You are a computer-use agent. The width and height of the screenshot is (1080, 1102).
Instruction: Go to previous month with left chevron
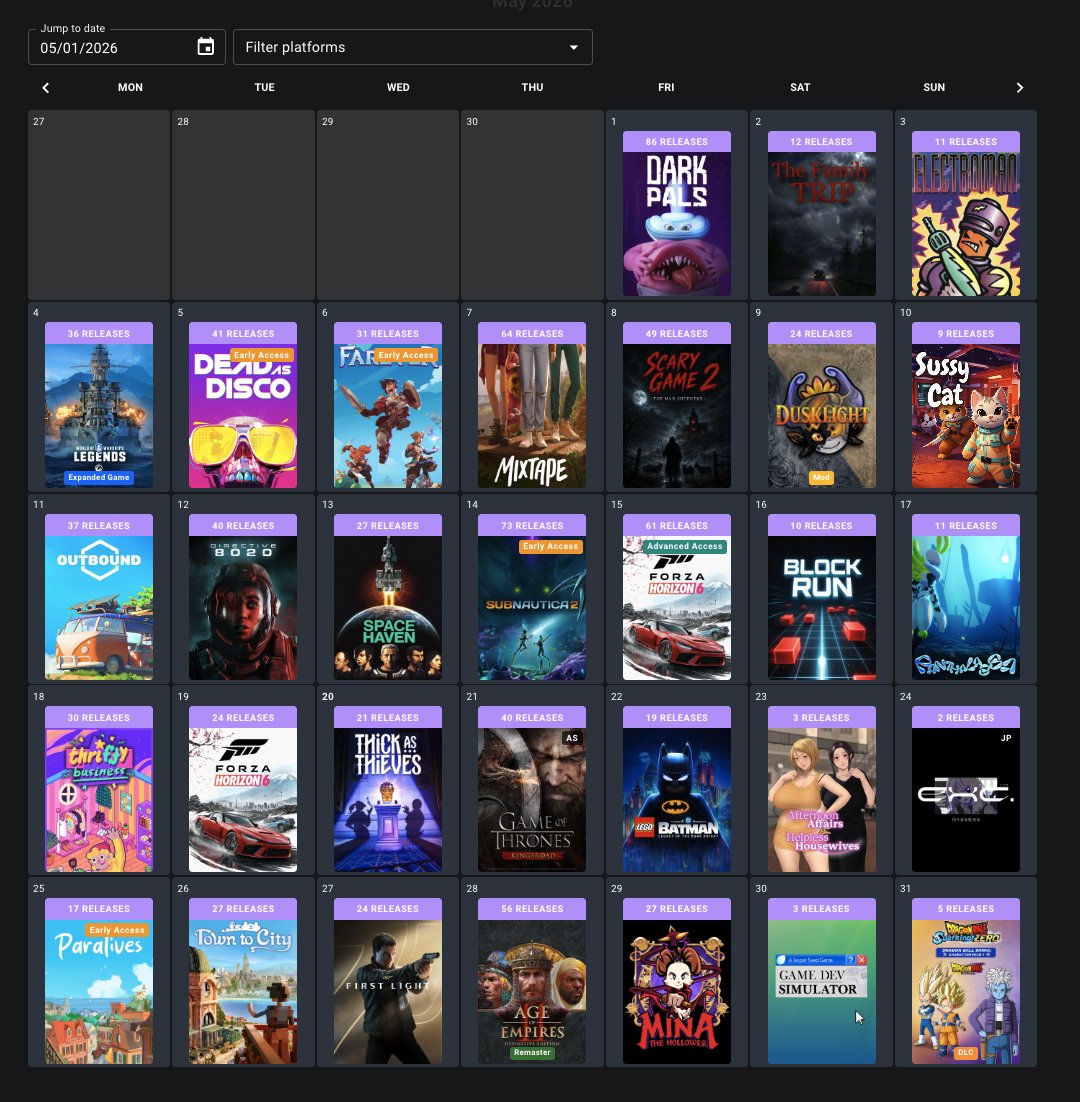click(46, 87)
